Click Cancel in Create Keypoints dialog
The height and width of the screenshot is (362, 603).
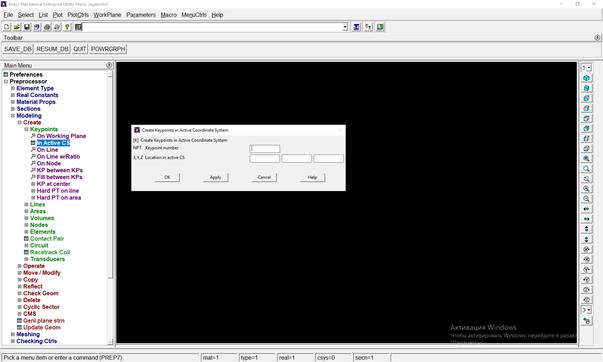tap(264, 177)
